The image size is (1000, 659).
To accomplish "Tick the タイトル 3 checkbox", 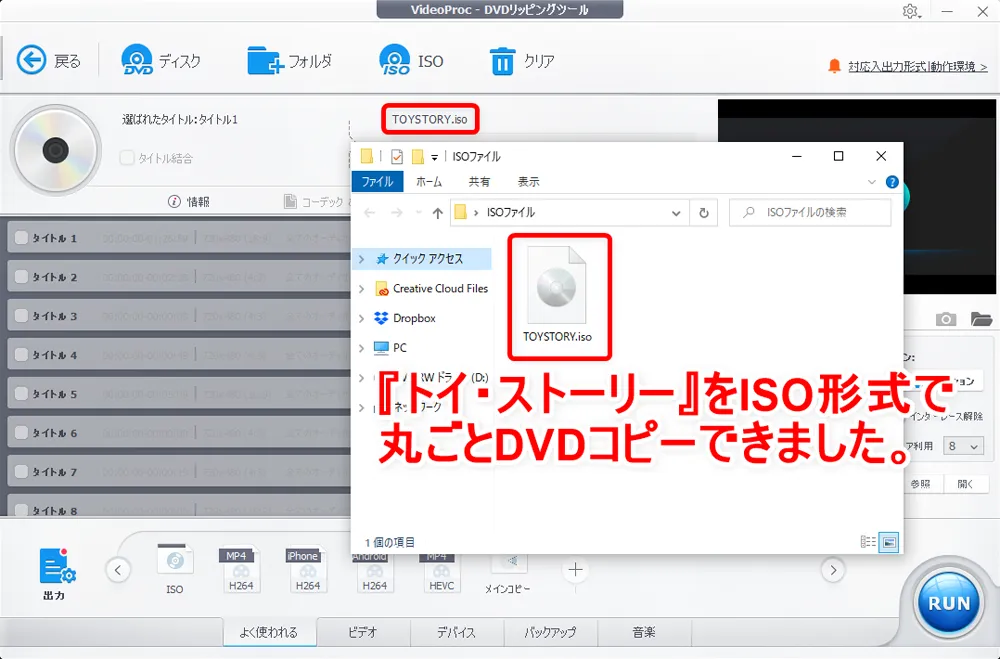I will tap(21, 315).
